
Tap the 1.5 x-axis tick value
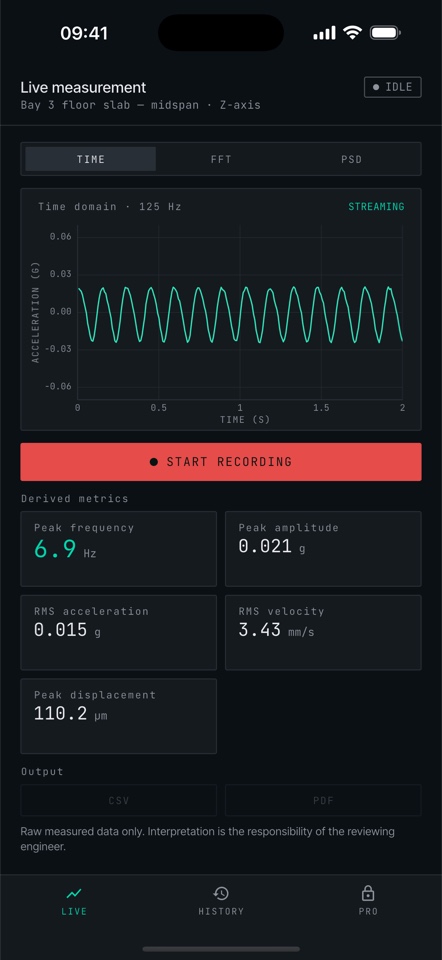pos(321,408)
